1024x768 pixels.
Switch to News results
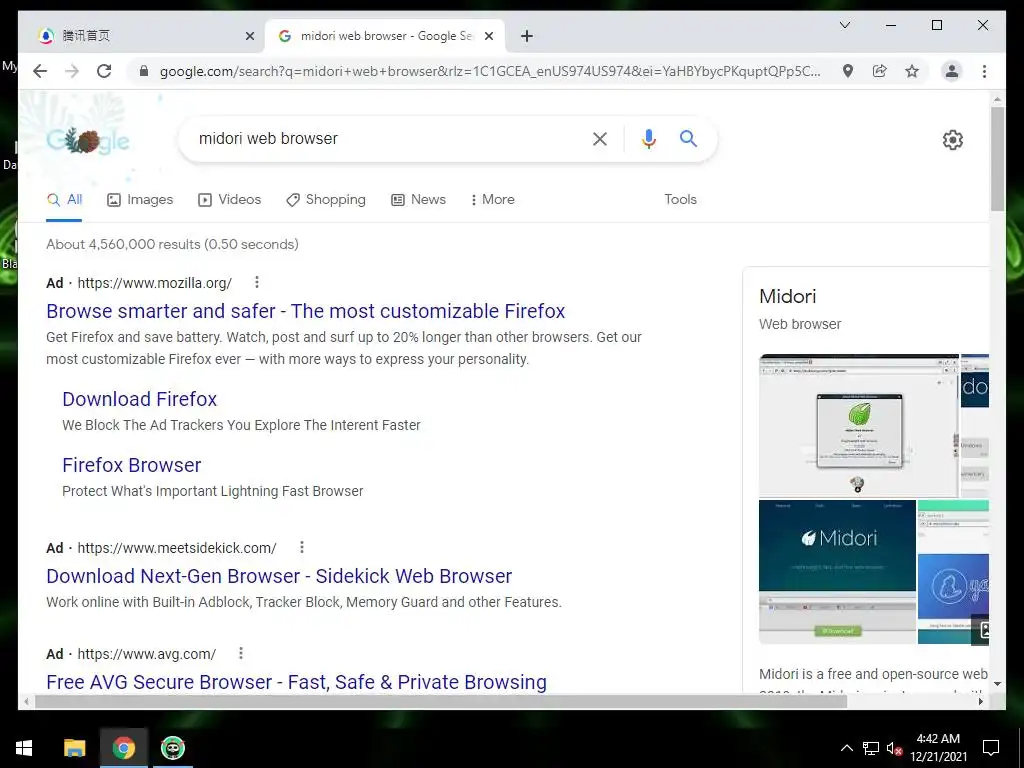(418, 199)
